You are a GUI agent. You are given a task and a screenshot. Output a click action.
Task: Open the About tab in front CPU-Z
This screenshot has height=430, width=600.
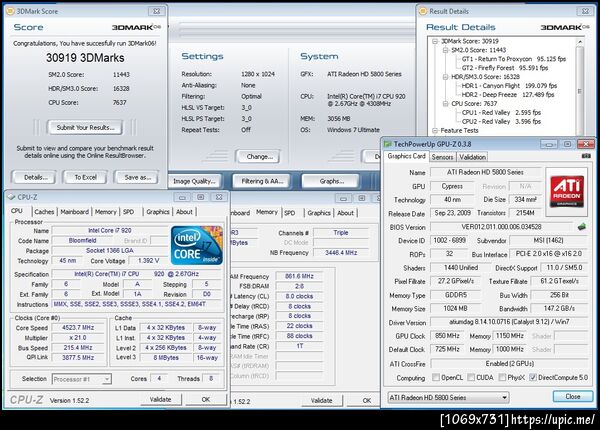[x=184, y=212]
